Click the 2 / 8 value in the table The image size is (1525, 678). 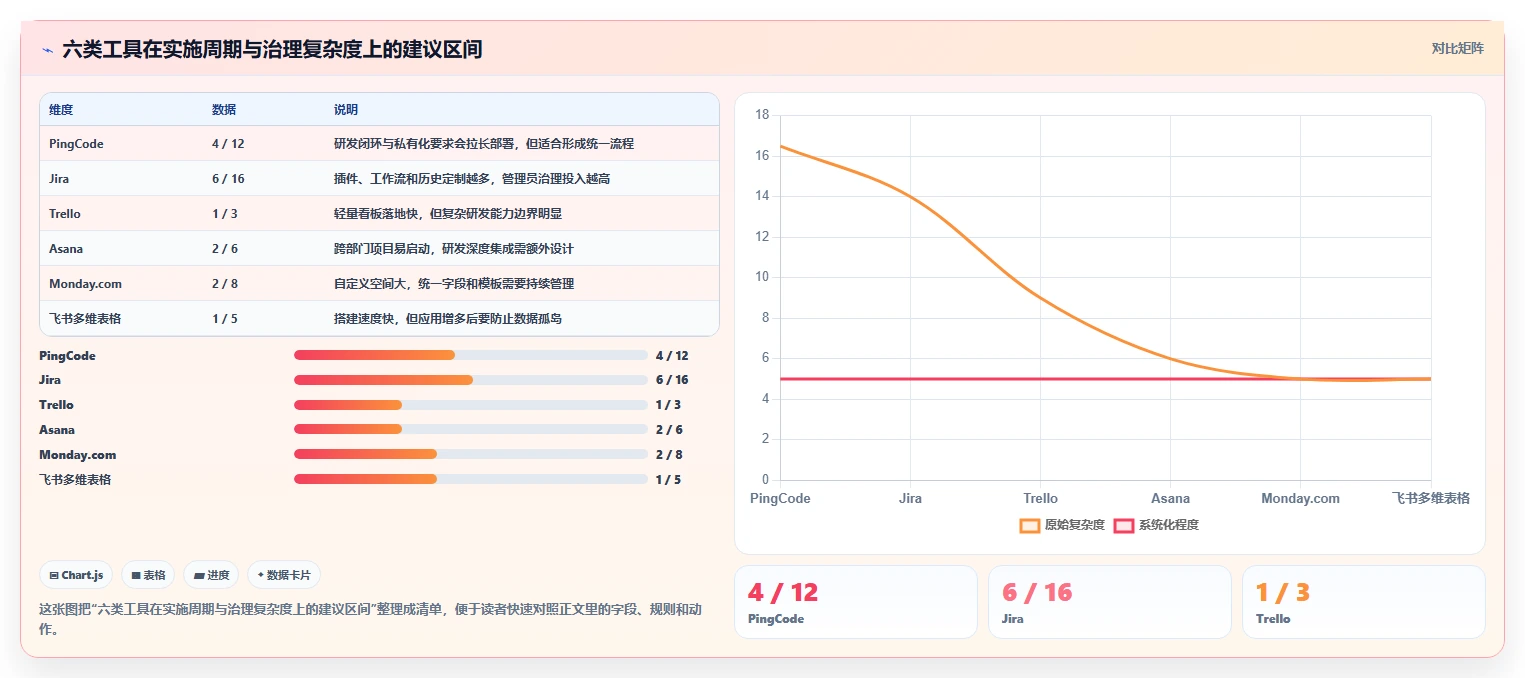(x=225, y=284)
